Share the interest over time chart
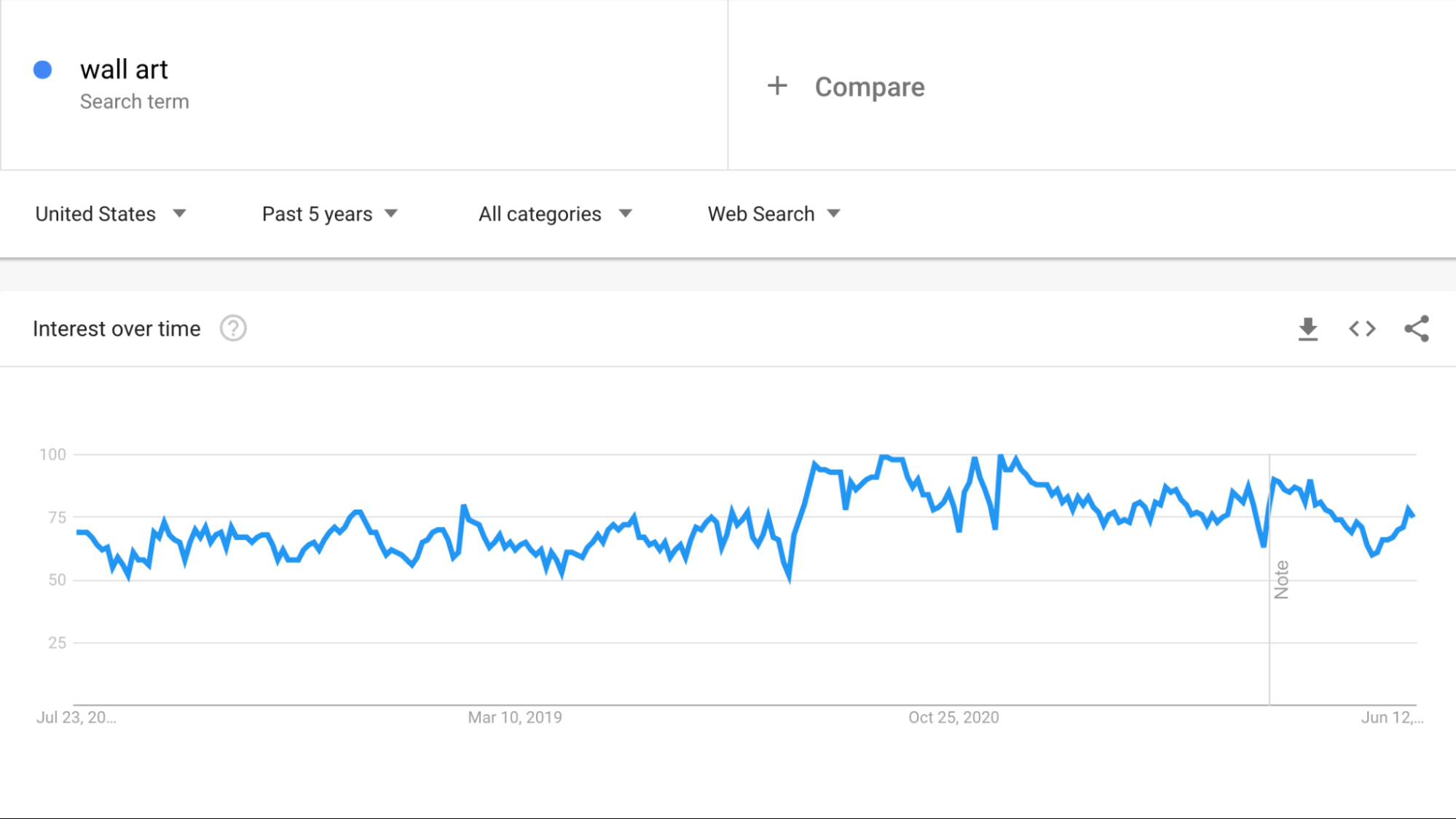 (1417, 329)
